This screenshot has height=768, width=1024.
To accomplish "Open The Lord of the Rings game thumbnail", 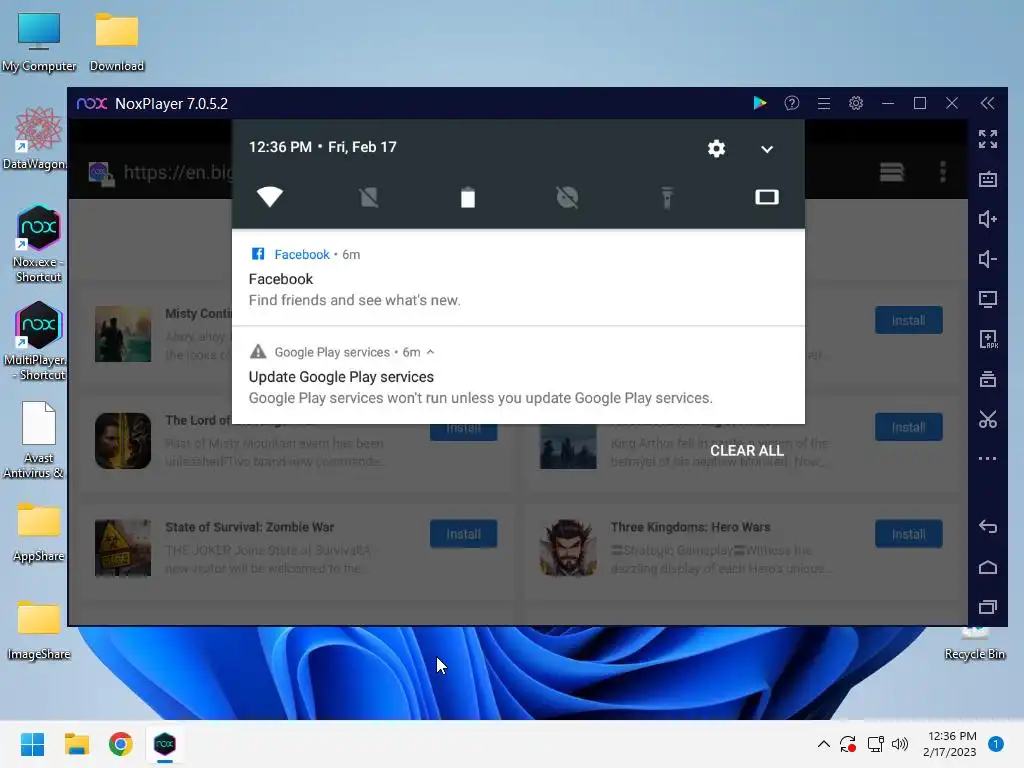I will pos(123,441).
